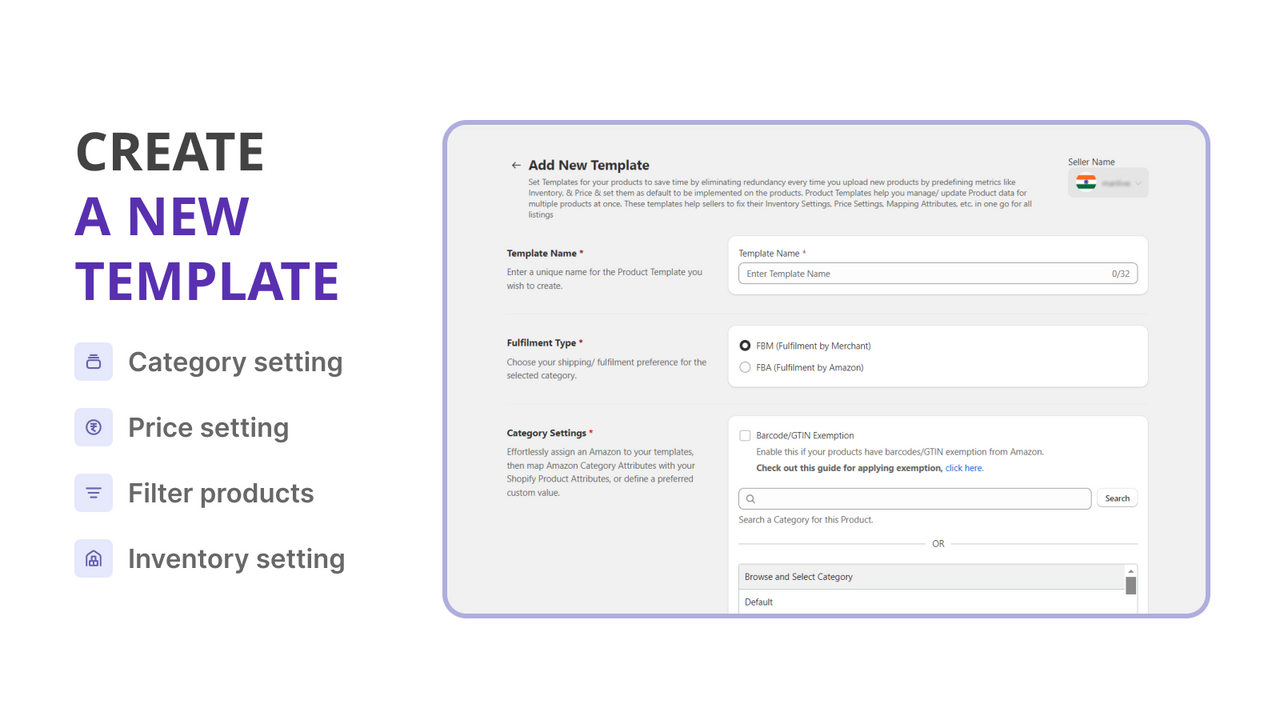
Task: Click the 'Add New Template' heading text
Action: 589,165
